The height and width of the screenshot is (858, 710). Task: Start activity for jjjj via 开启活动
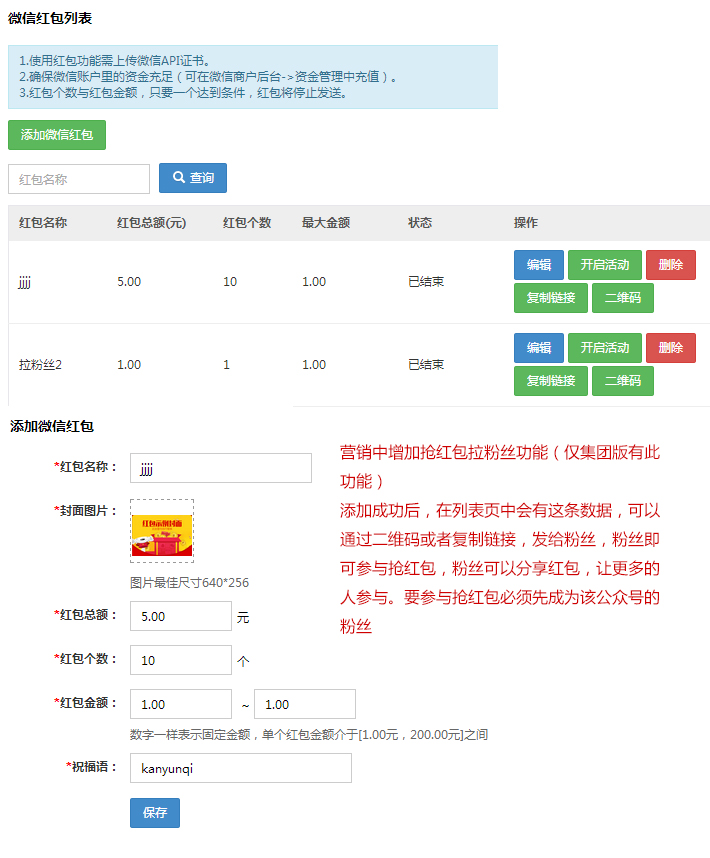tap(605, 265)
